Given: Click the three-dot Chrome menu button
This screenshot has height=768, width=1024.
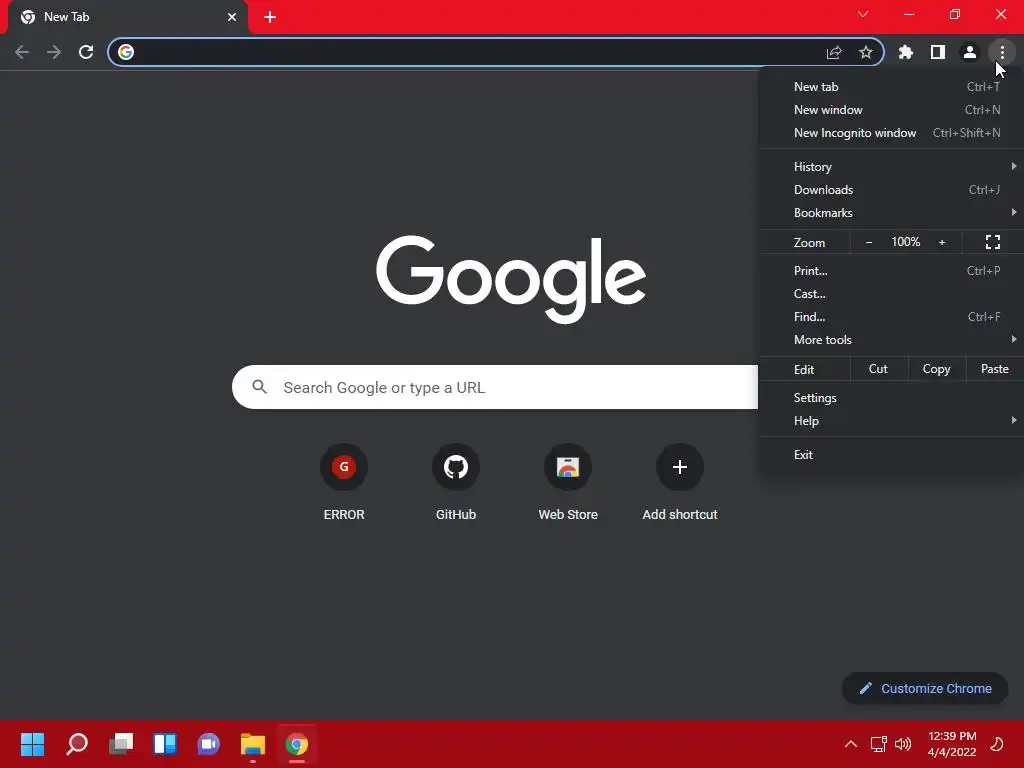Looking at the screenshot, I should [1002, 52].
